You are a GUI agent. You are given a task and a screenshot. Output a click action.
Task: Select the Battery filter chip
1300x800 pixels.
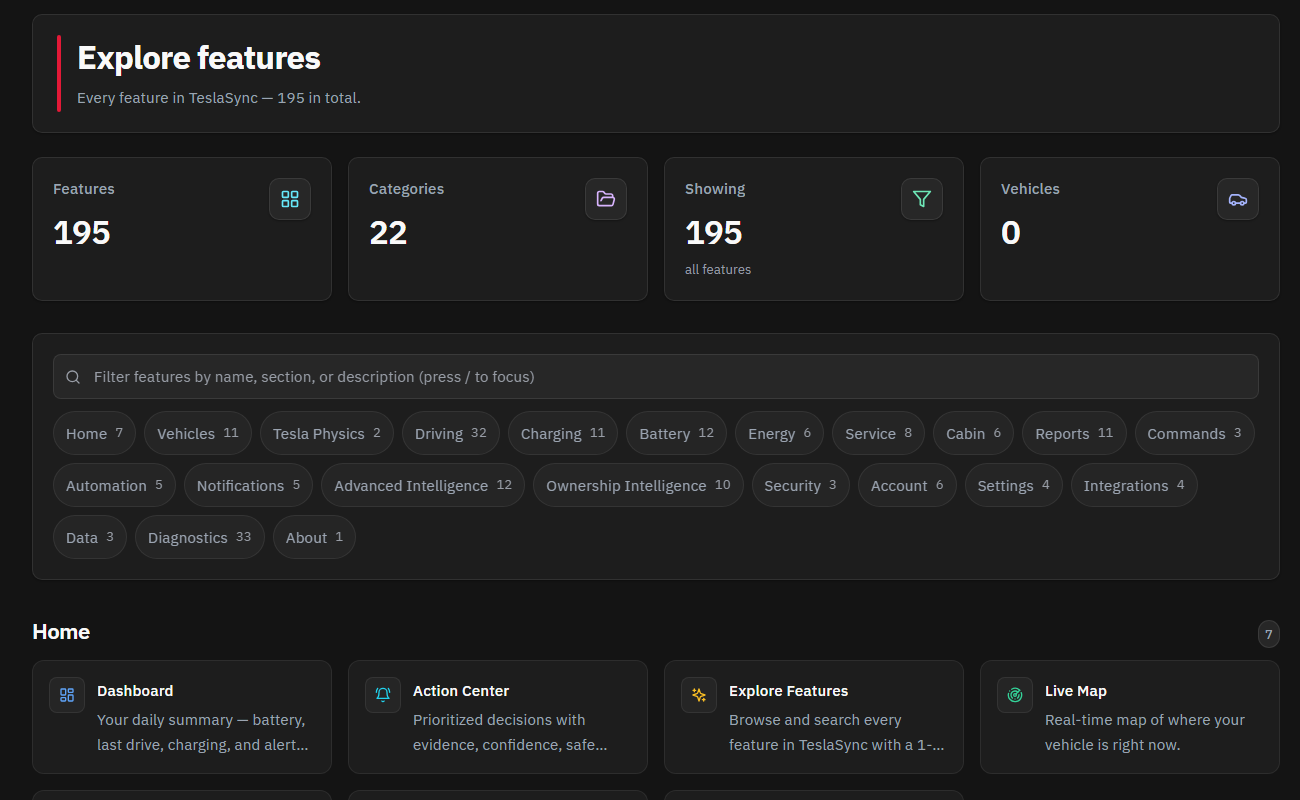[x=677, y=433]
